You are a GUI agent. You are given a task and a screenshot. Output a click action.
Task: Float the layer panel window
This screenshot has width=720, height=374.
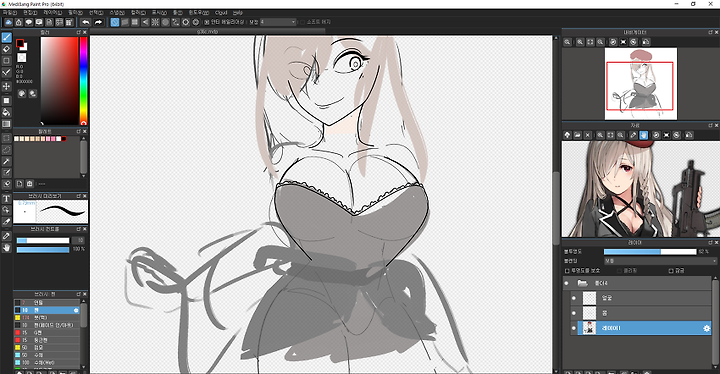point(710,242)
